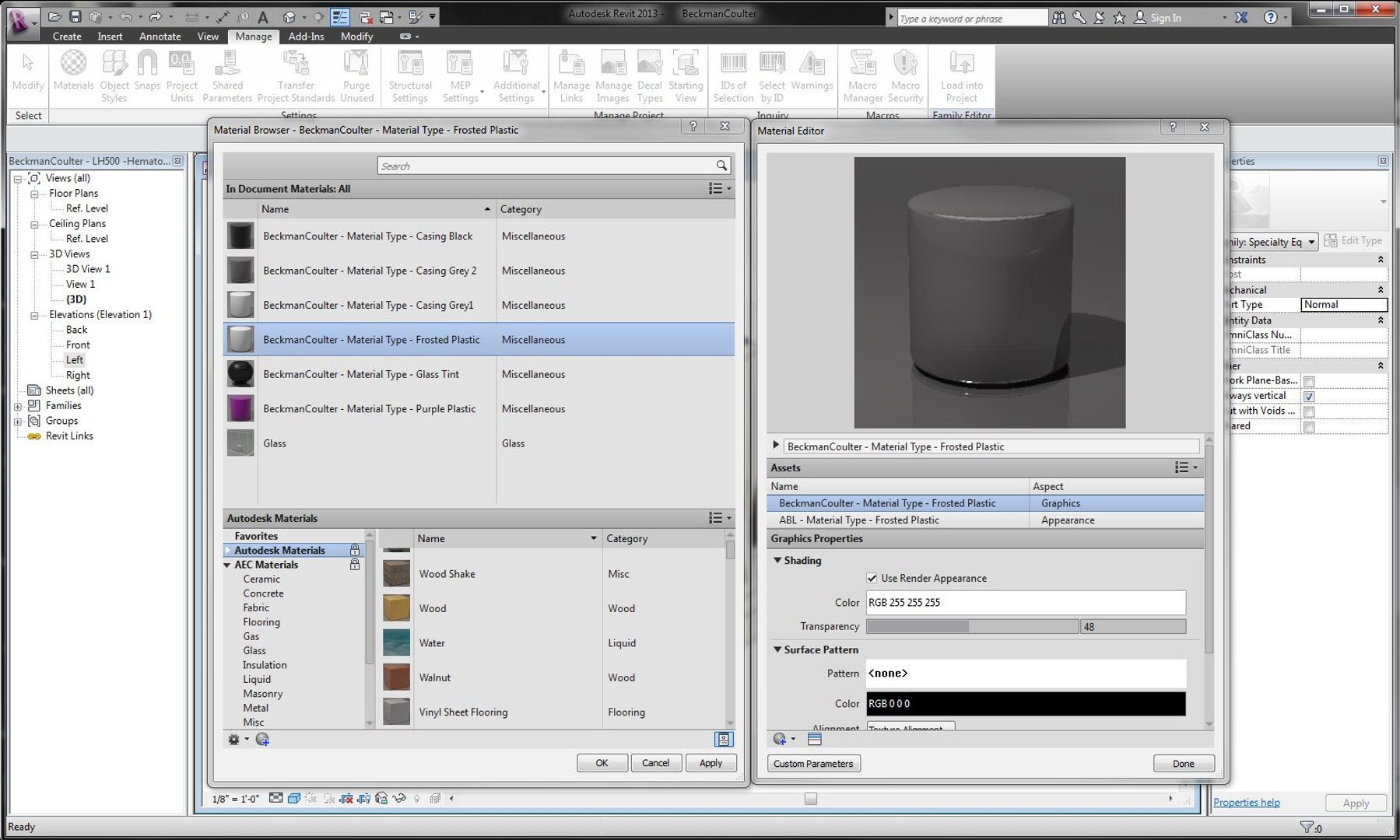
Task: Click the Manage Links ribbon icon
Action: click(x=571, y=75)
